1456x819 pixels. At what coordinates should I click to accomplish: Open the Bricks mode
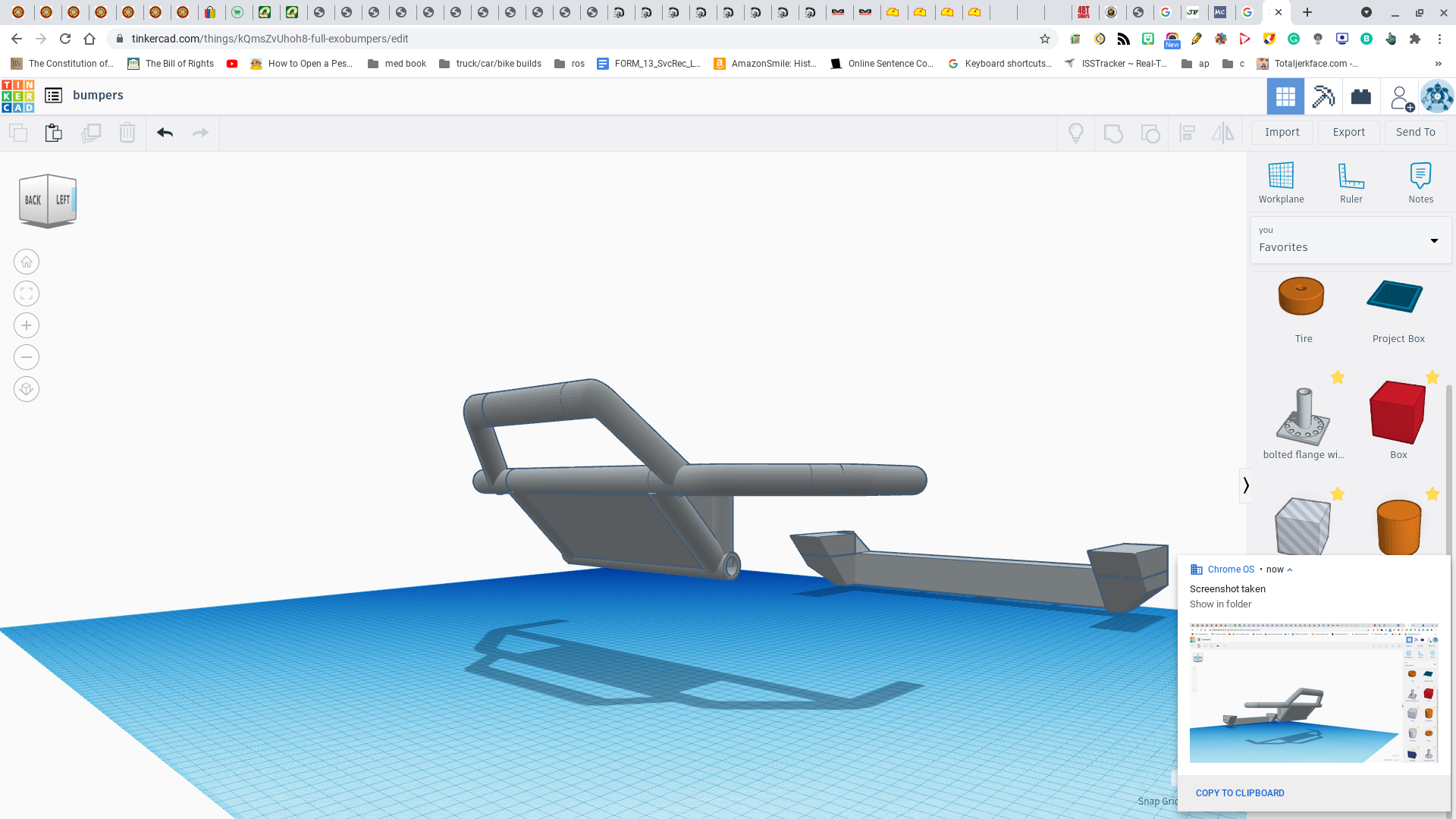point(1361,96)
